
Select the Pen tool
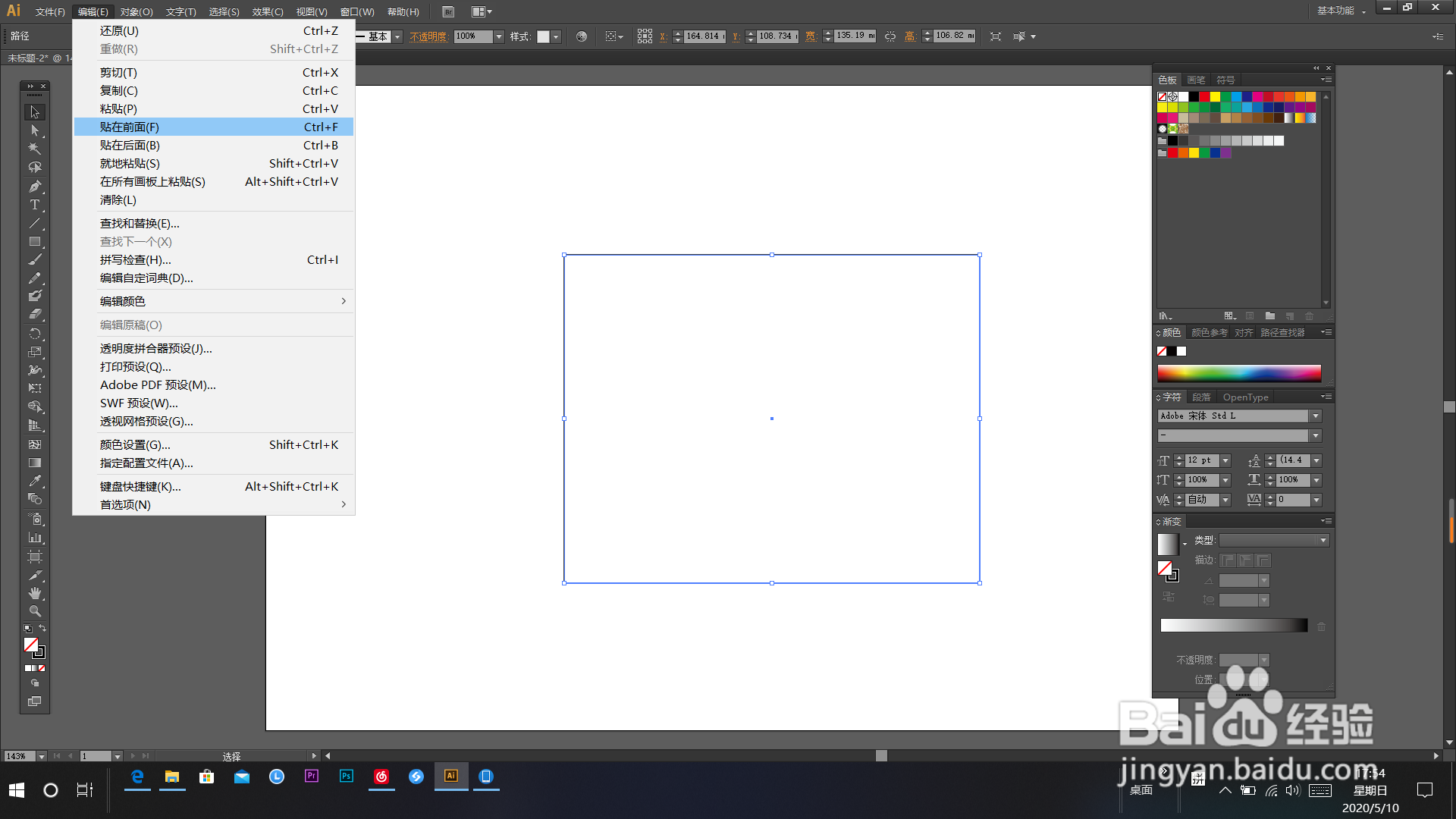click(34, 187)
